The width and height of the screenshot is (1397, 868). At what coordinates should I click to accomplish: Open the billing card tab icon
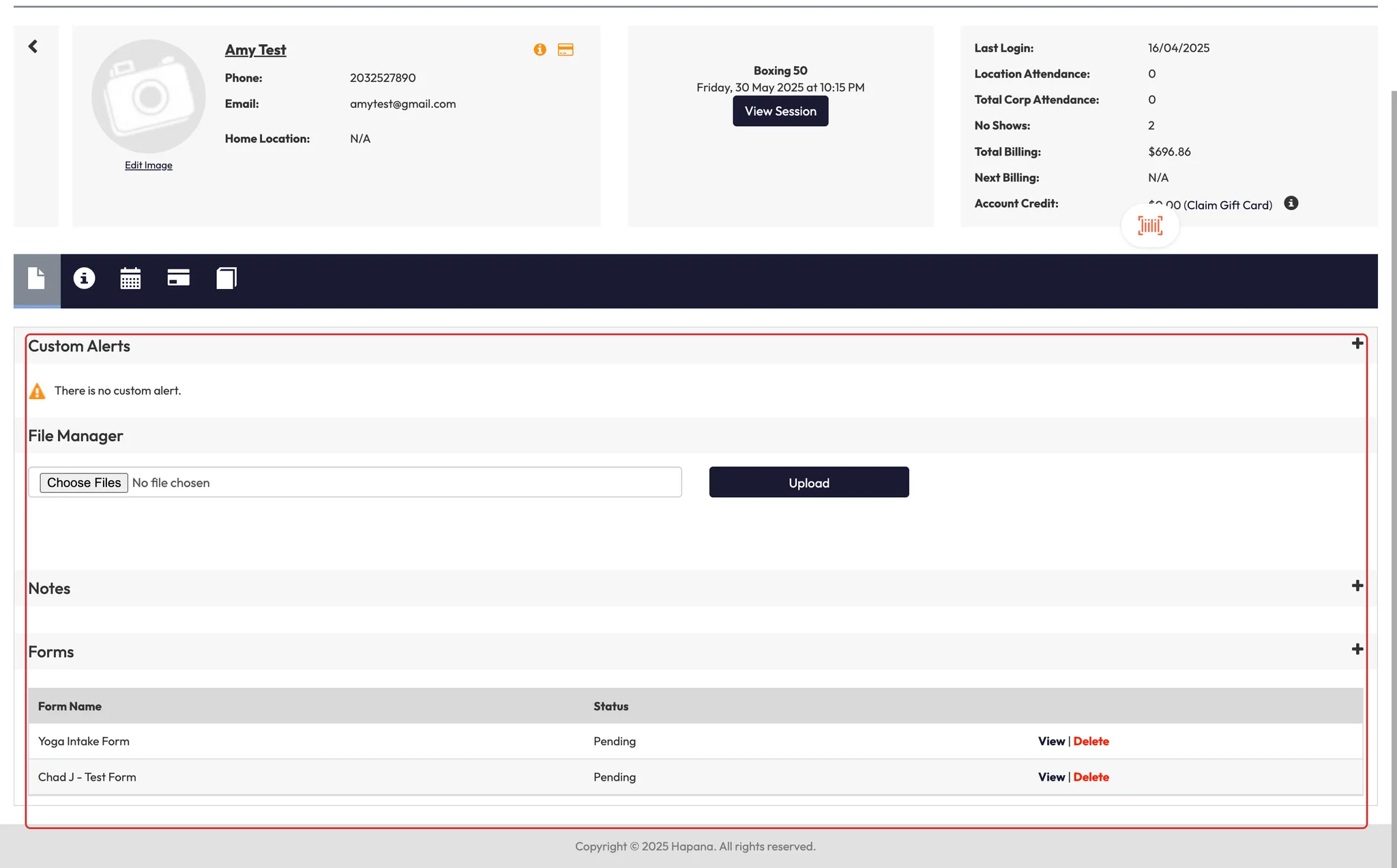(x=178, y=278)
